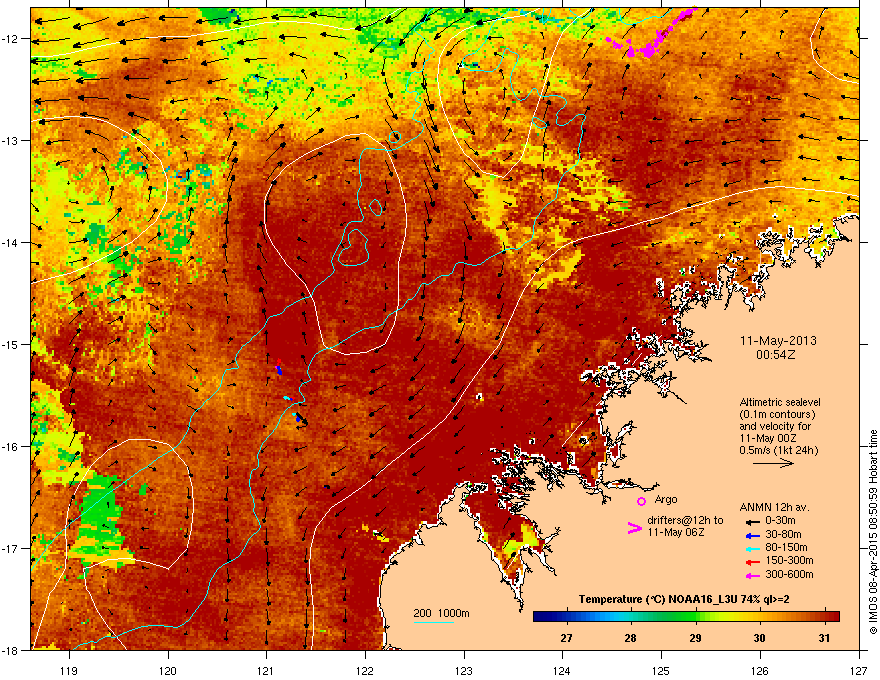Image resolution: width=880 pixels, height=680 pixels.
Task: Click the colour bar tick value 28
Action: tap(631, 638)
